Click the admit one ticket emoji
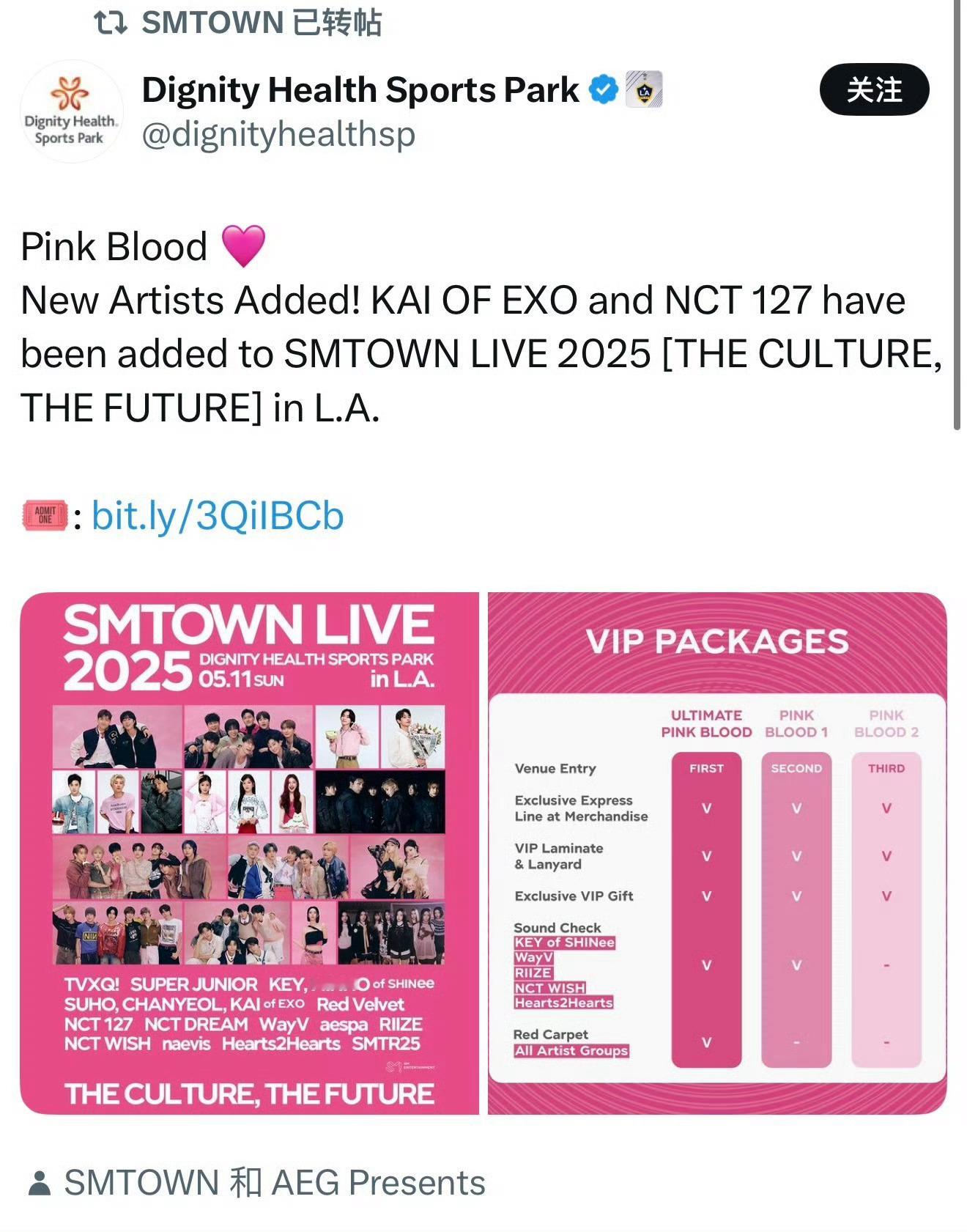The height and width of the screenshot is (1232, 967). click(45, 516)
